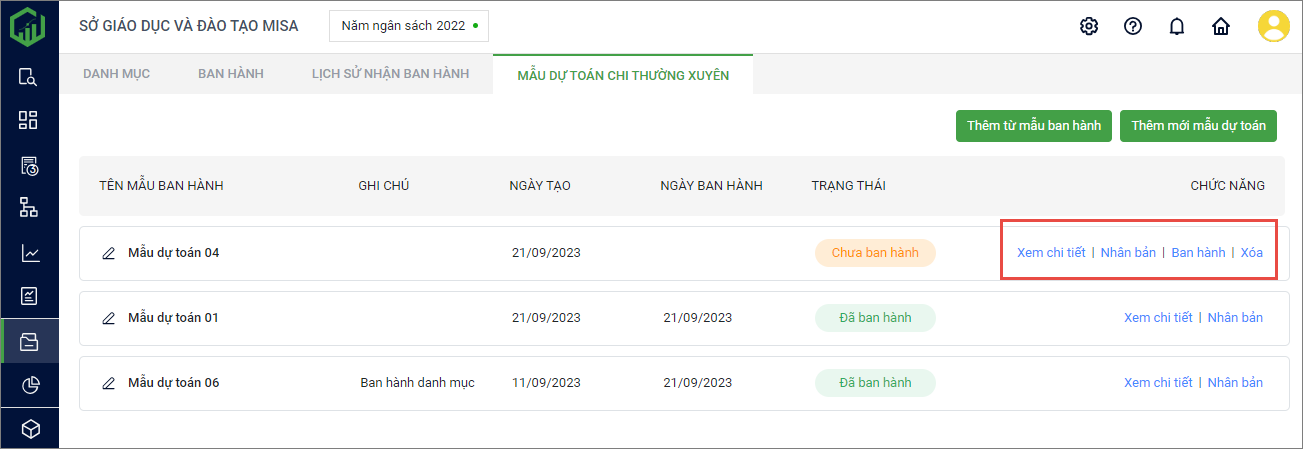The image size is (1303, 449).
Task: Open the notifications bell
Action: [1177, 26]
